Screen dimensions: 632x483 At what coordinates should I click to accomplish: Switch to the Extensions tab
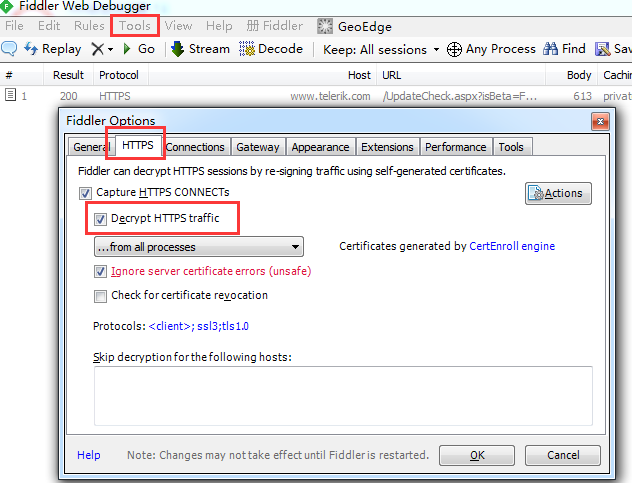coord(387,147)
